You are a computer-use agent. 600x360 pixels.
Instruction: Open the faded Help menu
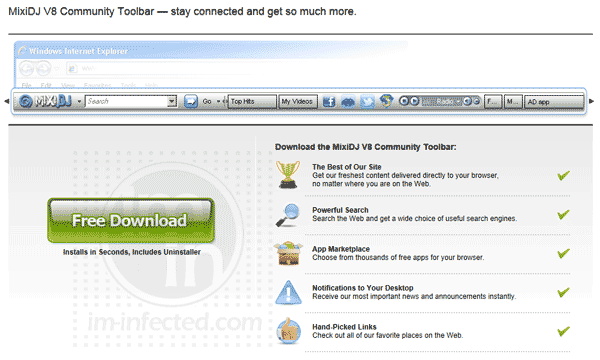pos(152,85)
